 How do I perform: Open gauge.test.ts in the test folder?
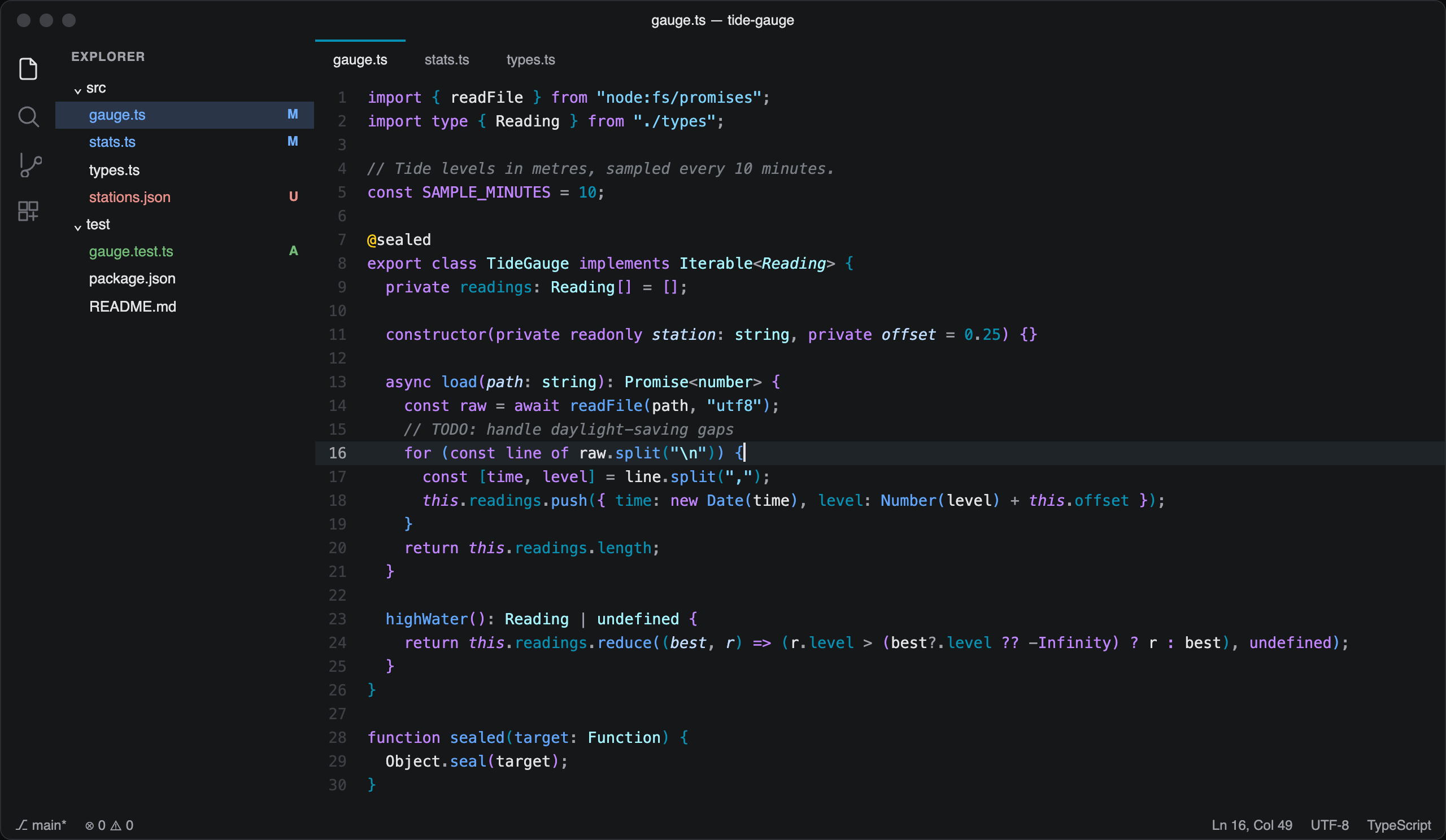tap(184, 251)
